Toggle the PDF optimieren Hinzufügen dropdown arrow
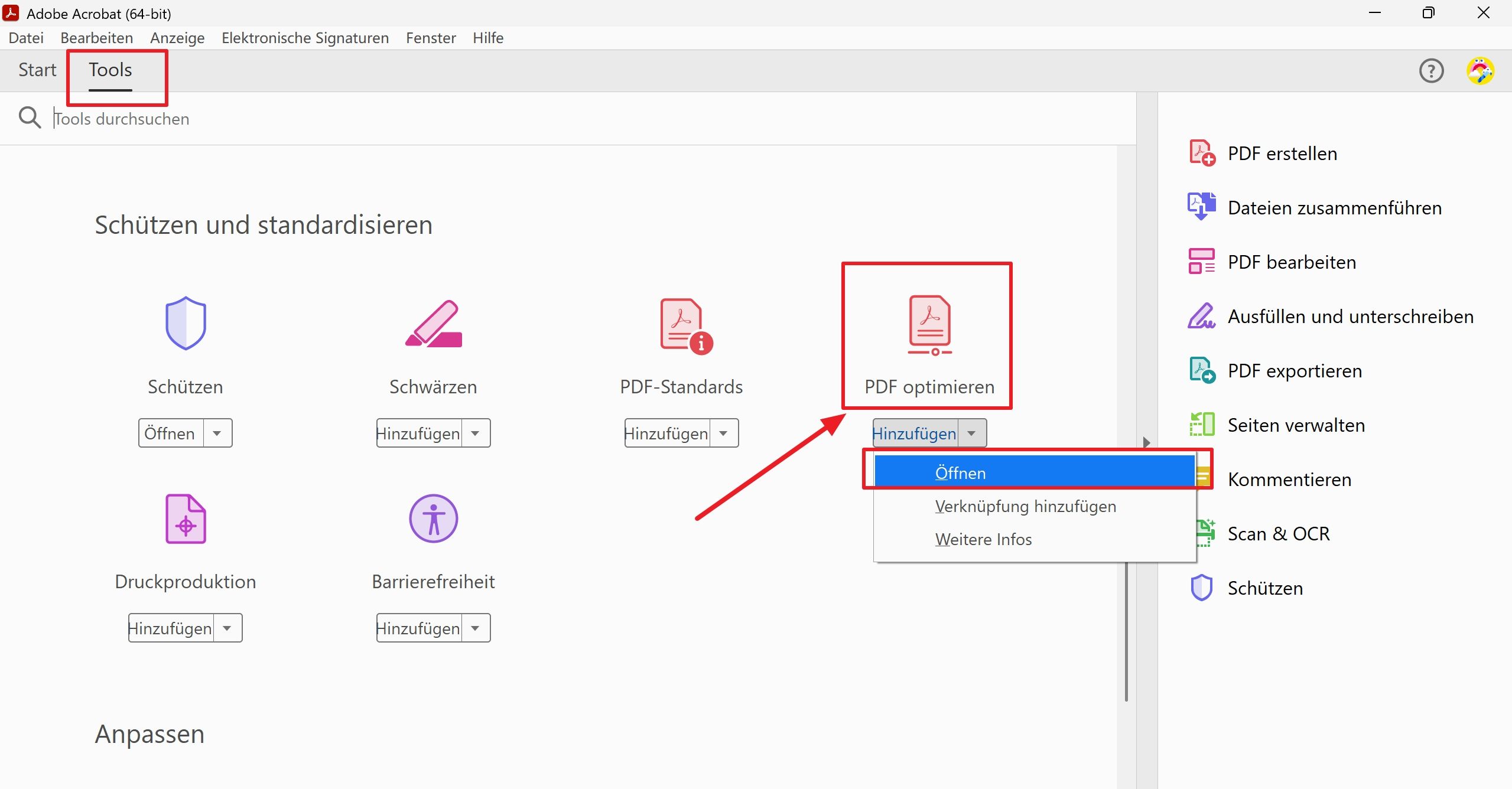 [972, 433]
